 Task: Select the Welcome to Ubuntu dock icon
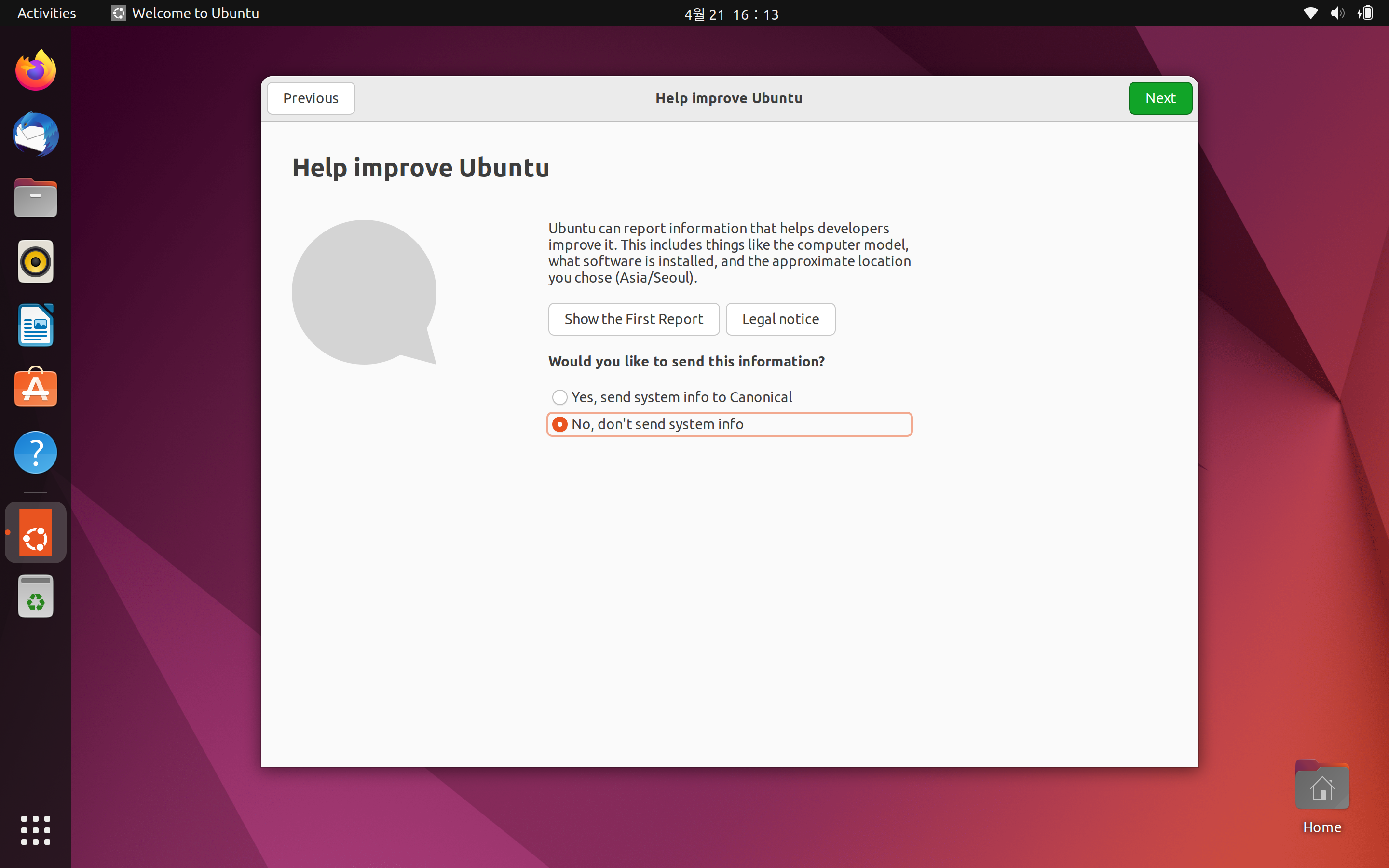coord(36,532)
